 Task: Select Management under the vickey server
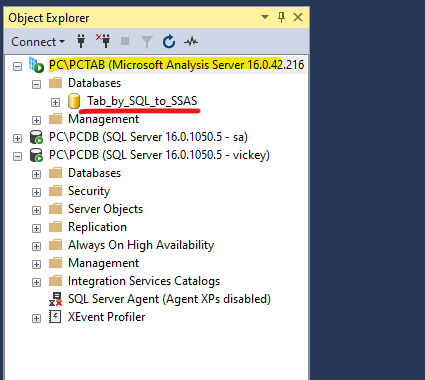coord(103,263)
